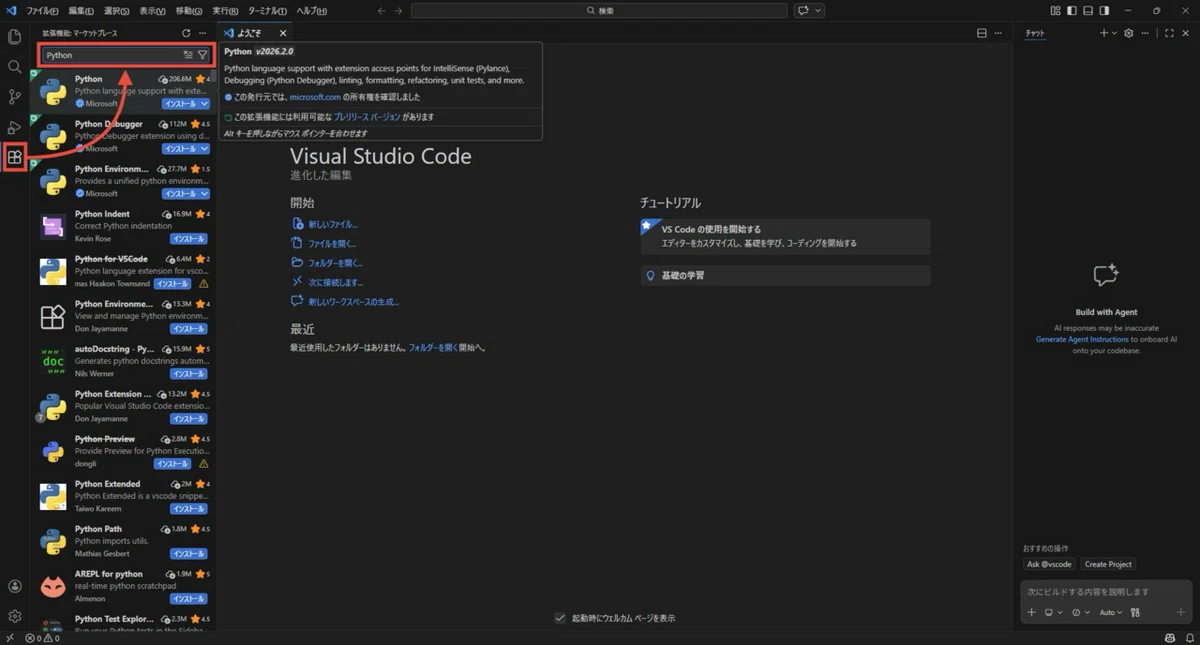Open the 基礎の学習 walkthrough
The width and height of the screenshot is (1200, 645).
[785, 275]
